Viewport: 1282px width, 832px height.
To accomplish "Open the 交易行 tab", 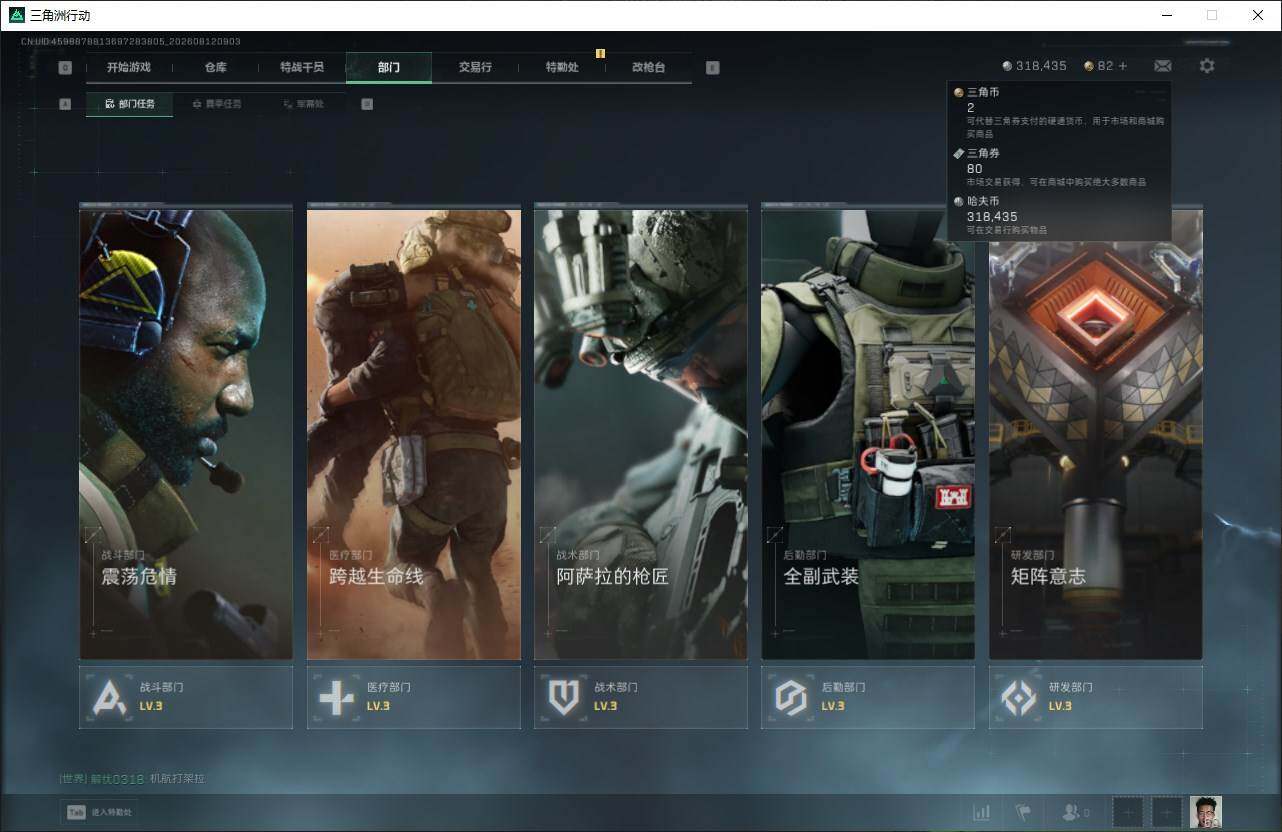I will 475,67.
